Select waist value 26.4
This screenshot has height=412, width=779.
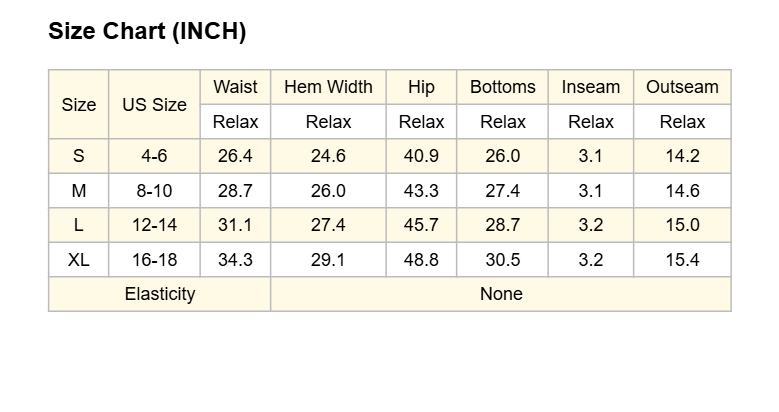(235, 156)
